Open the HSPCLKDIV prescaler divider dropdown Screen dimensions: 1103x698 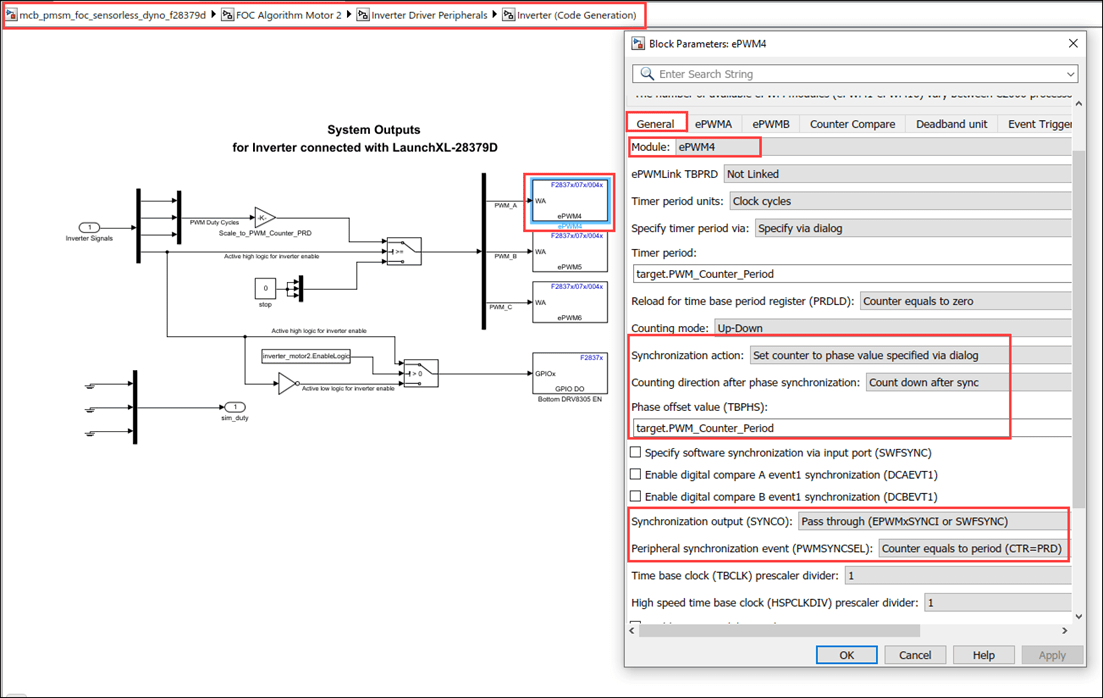(x=998, y=603)
